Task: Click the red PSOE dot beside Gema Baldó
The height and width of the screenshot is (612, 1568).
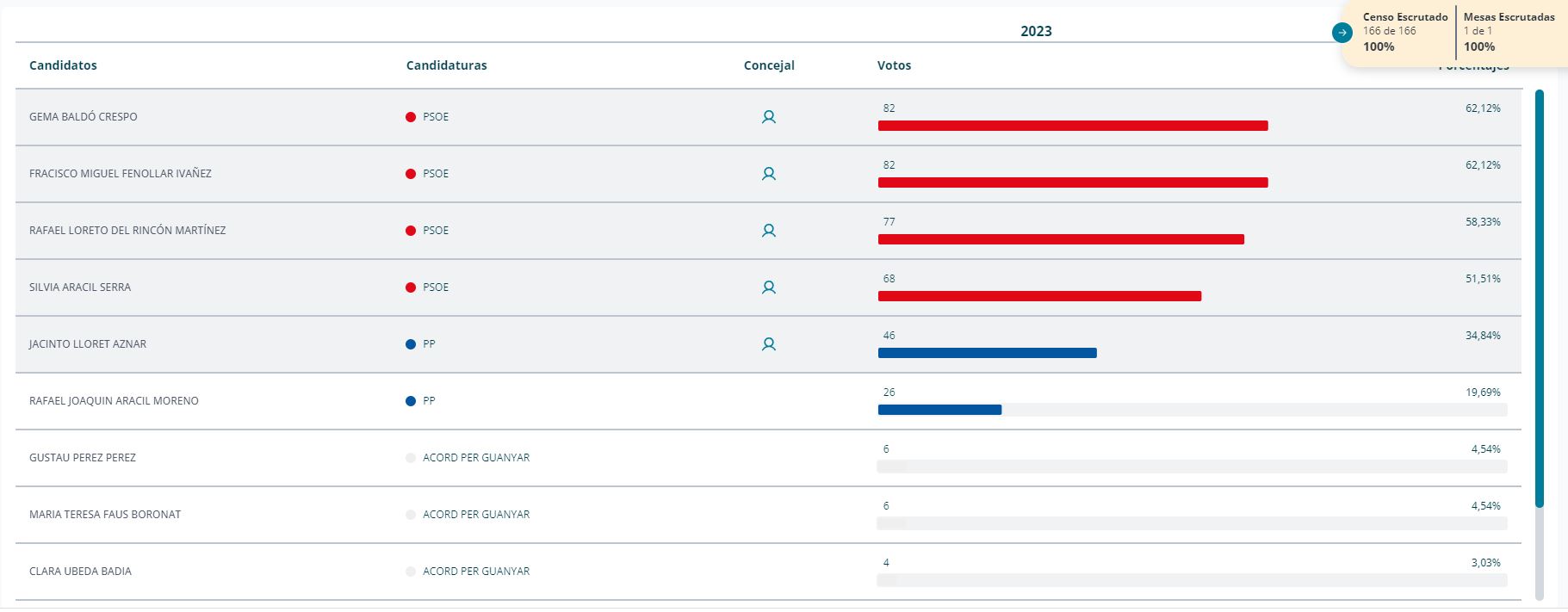Action: [411, 117]
